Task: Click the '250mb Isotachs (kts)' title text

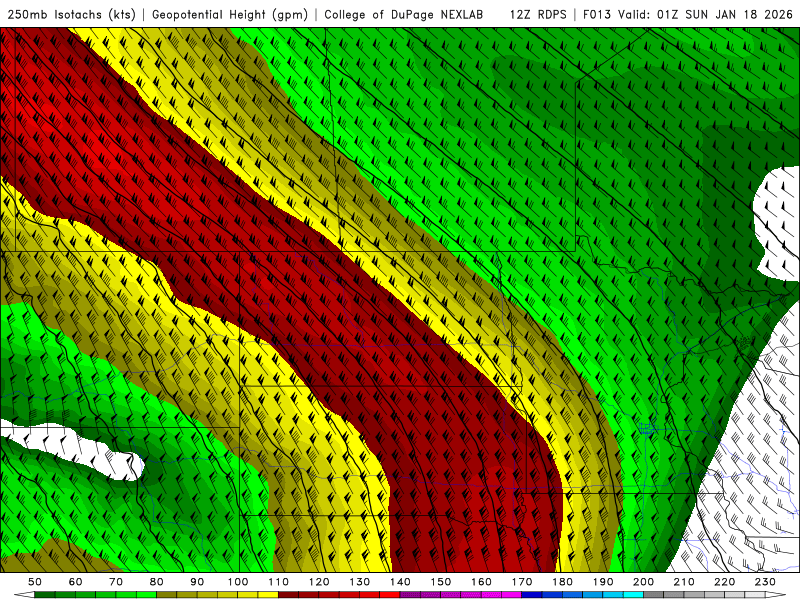Action: pyautogui.click(x=72, y=15)
